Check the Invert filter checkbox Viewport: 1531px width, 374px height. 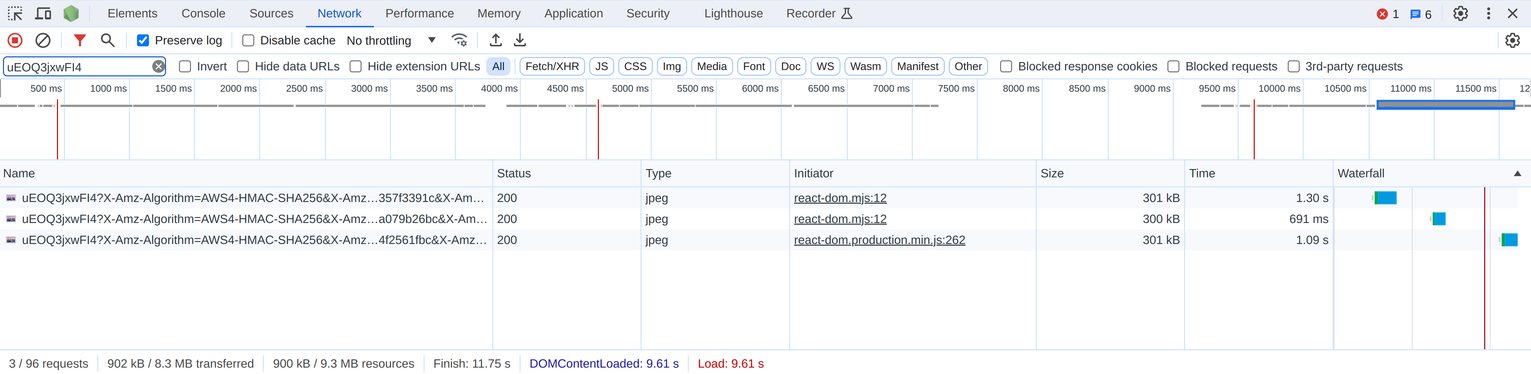[x=185, y=66]
